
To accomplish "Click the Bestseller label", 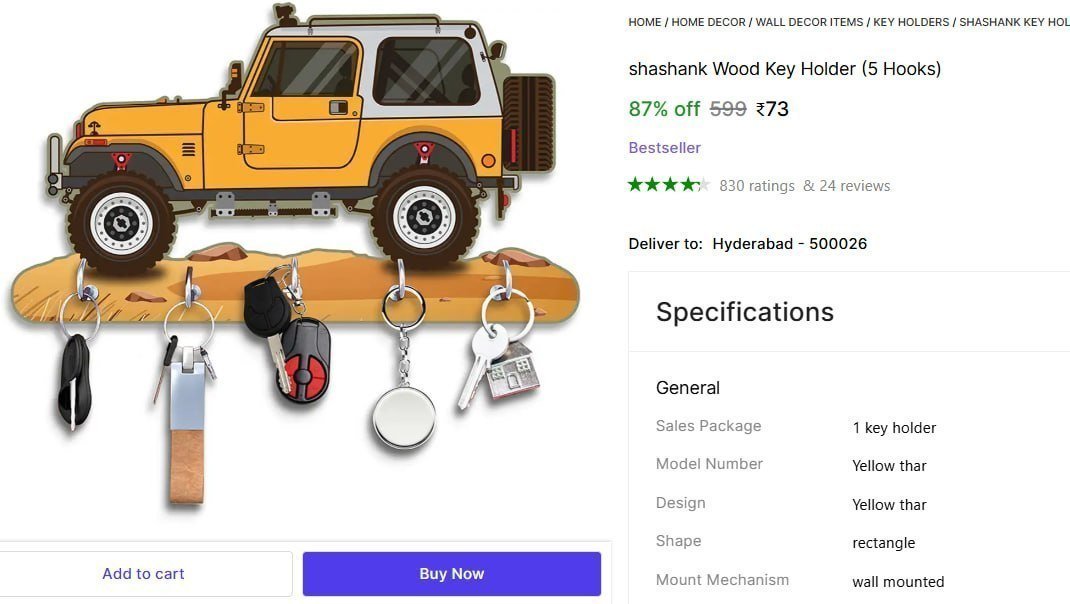I will click(665, 147).
